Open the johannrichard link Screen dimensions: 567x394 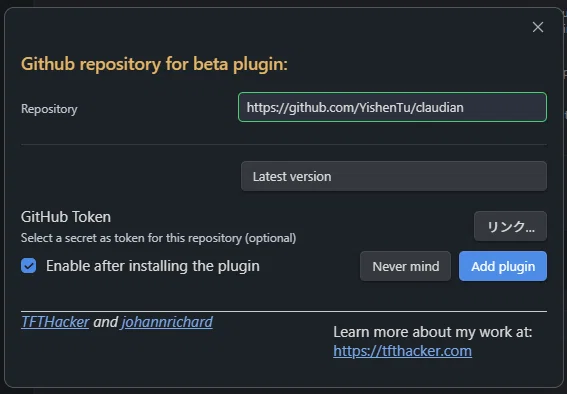click(167, 322)
